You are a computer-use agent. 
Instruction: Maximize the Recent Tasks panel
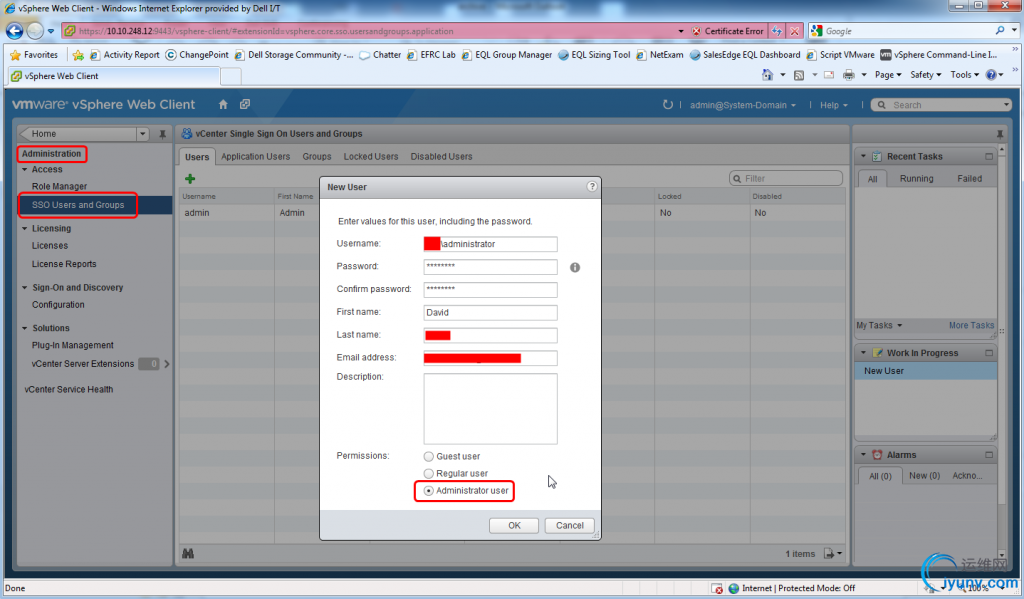coord(989,157)
